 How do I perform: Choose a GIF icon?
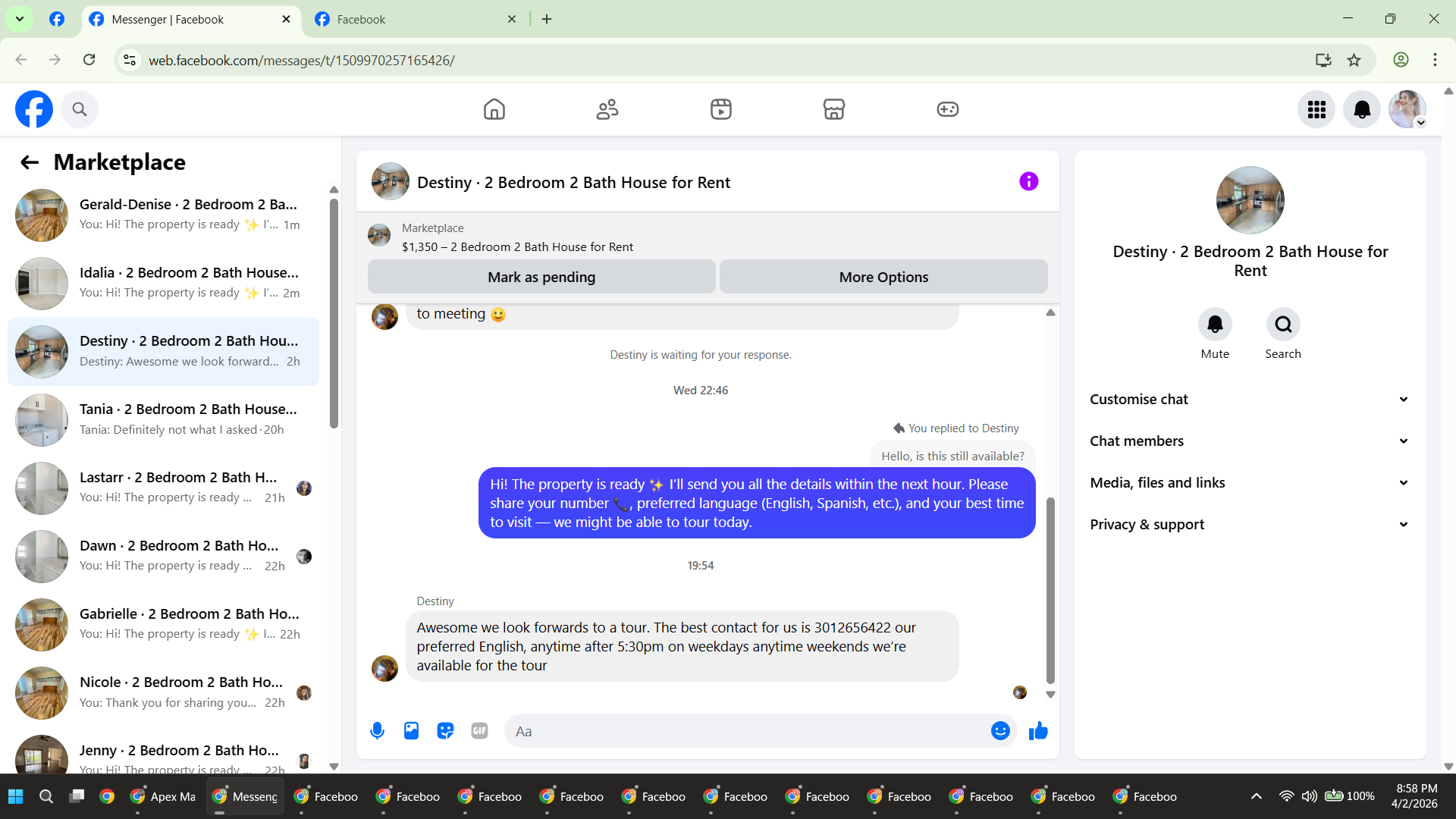coord(479,731)
